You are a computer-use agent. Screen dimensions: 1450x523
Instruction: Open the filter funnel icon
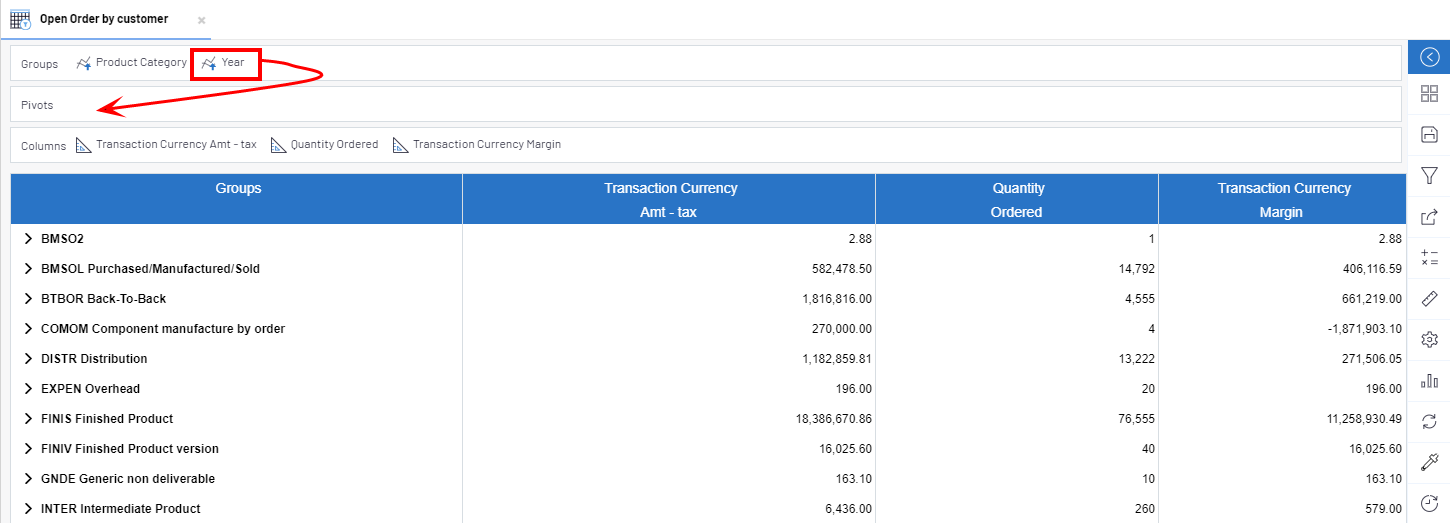tap(1429, 176)
